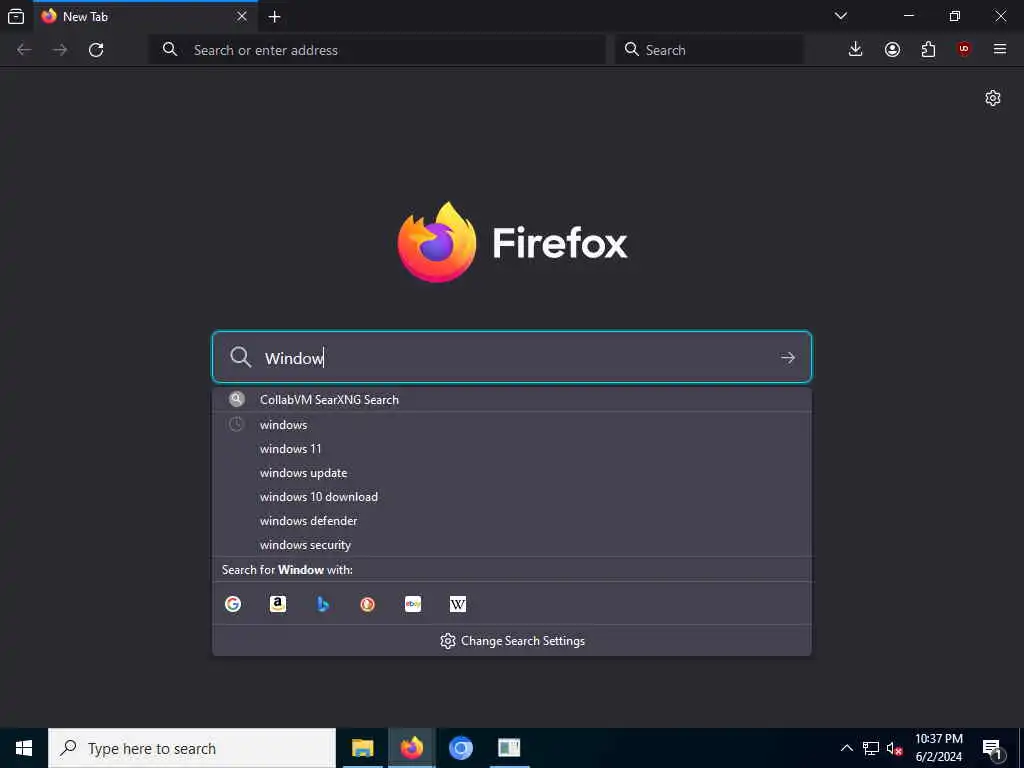1024x768 pixels.
Task: Choose the 'windows update' suggestion
Action: click(x=512, y=473)
